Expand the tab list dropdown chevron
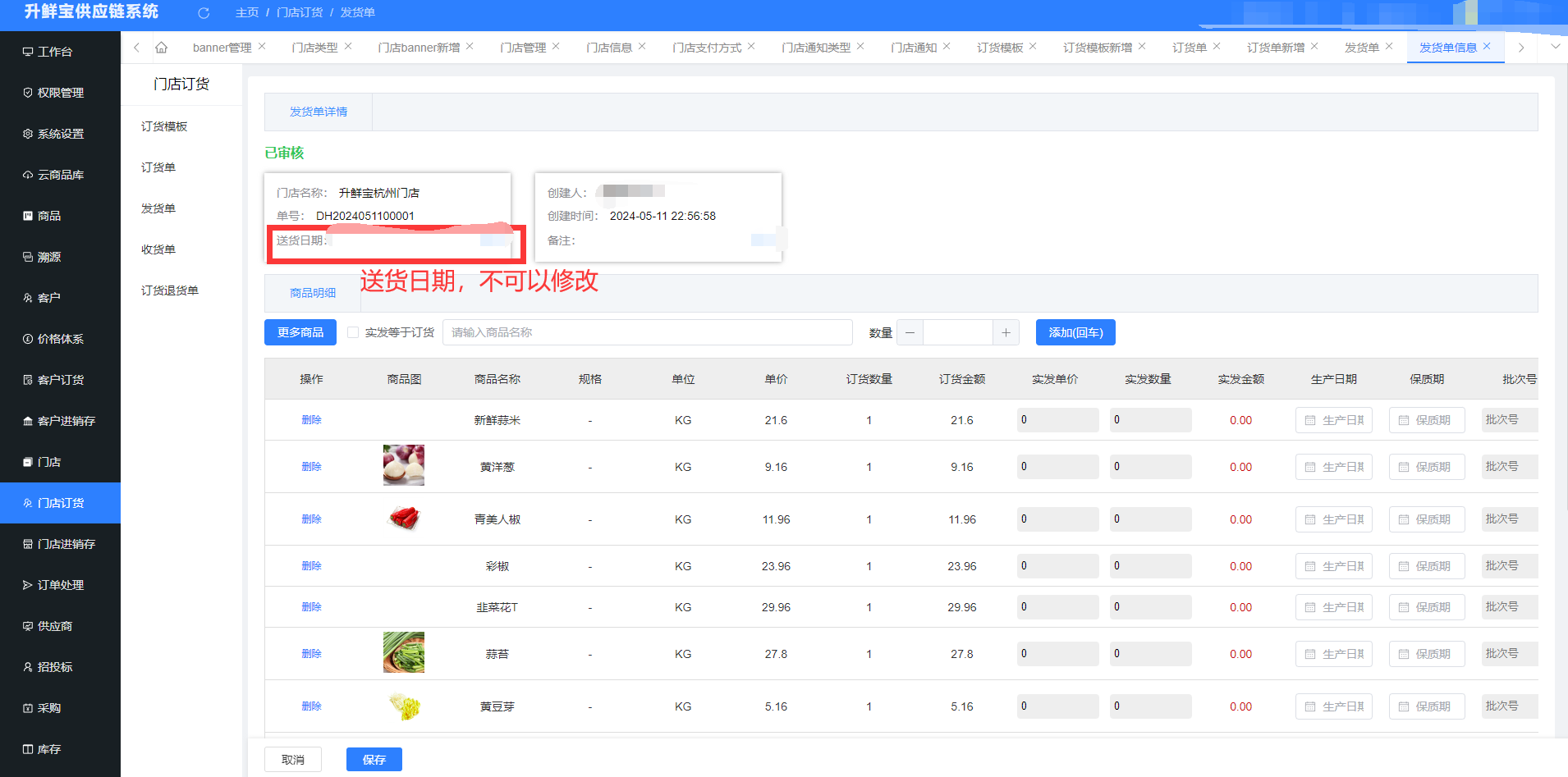 pos(1555,47)
